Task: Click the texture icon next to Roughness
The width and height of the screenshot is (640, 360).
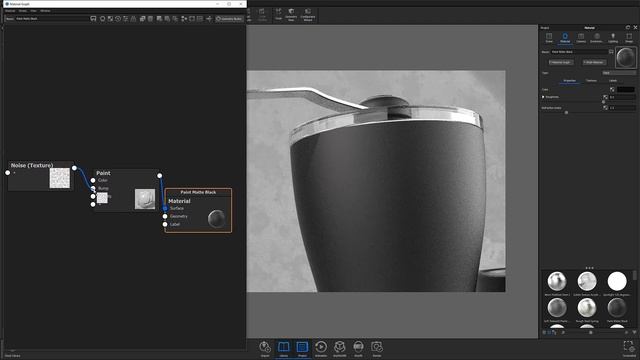Action: [x=605, y=97]
